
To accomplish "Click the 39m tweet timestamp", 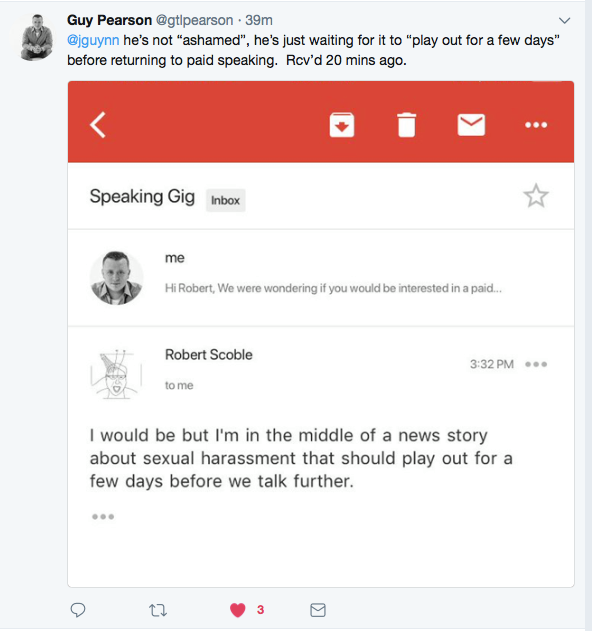I will (x=259, y=20).
